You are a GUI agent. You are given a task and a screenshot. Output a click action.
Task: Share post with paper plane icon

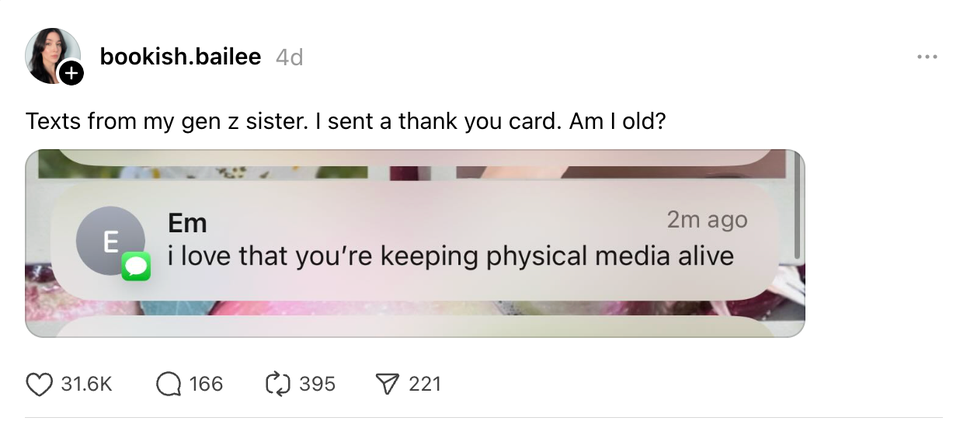(386, 384)
